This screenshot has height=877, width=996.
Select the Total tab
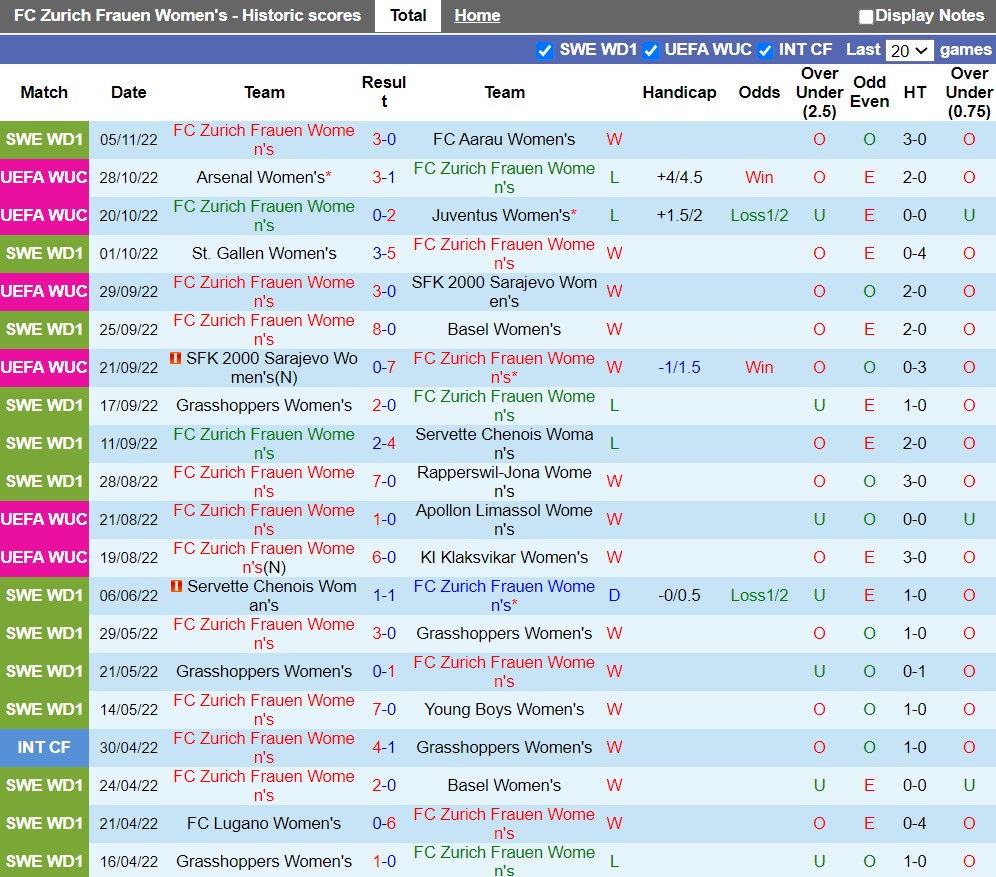(x=408, y=16)
